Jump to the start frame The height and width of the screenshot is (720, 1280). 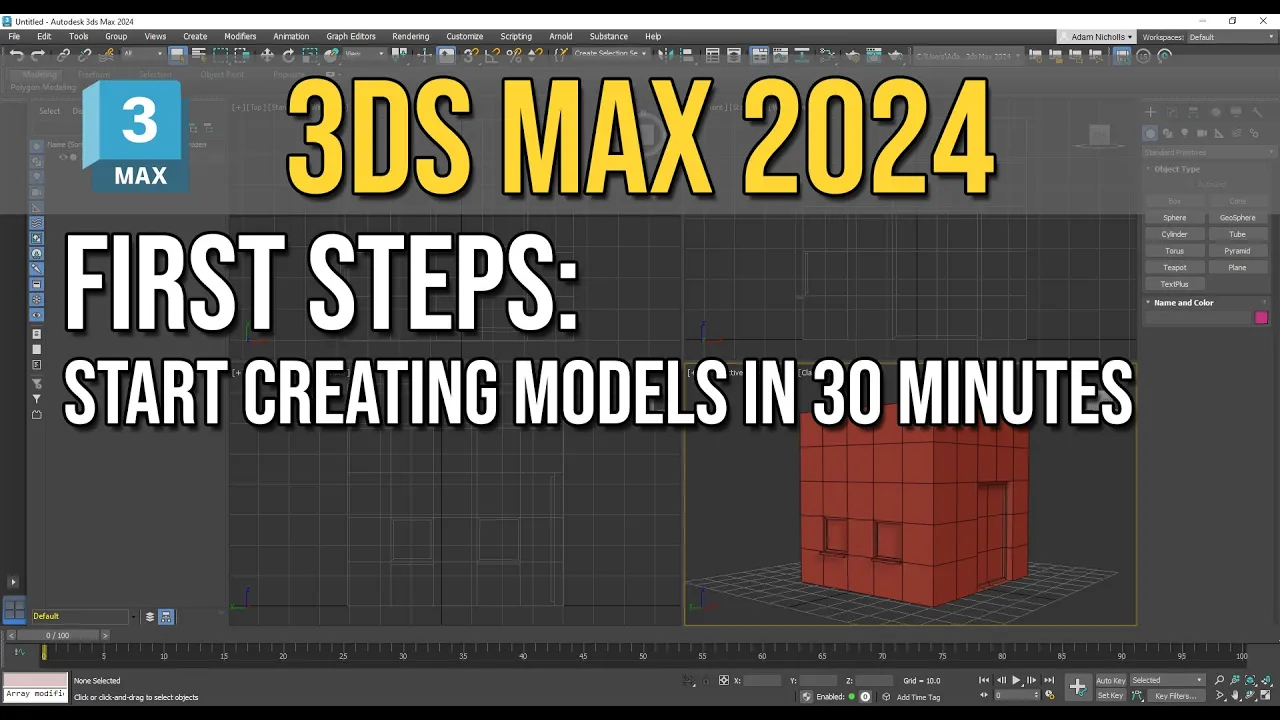pos(984,680)
